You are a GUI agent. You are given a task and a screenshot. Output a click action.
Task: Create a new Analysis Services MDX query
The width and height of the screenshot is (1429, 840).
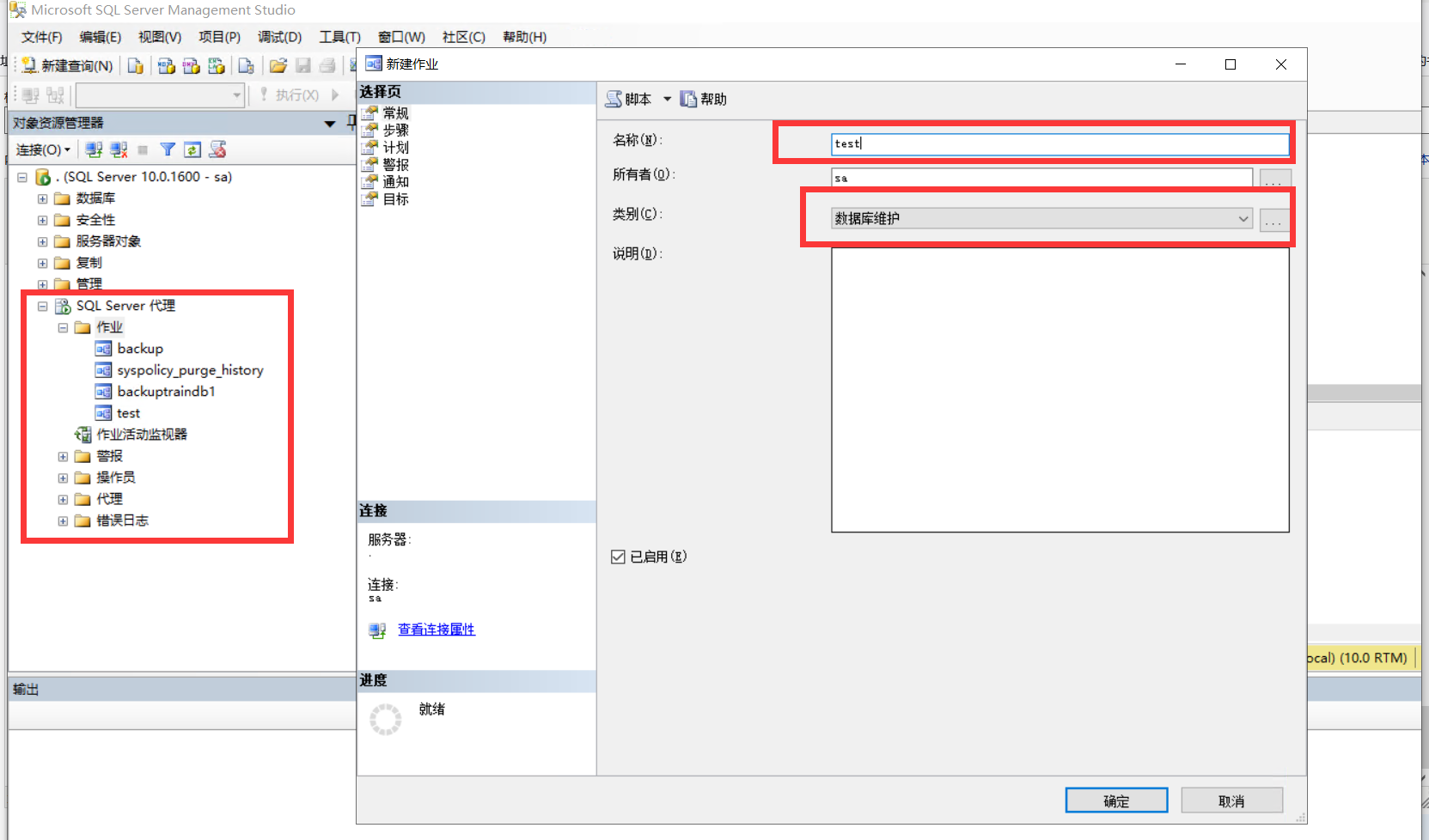click(167, 66)
